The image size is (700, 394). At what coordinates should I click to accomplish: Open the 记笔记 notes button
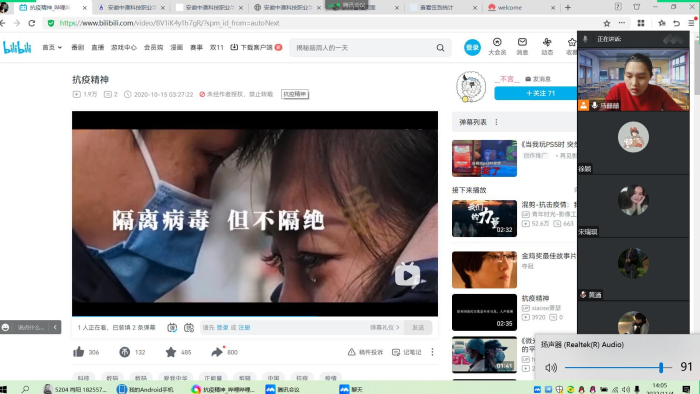tap(406, 352)
